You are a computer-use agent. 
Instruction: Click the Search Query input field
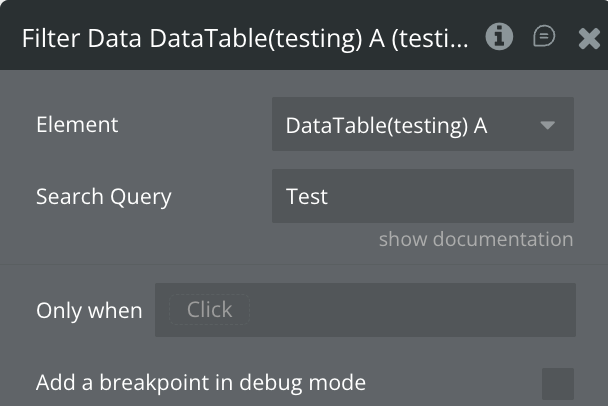(422, 196)
